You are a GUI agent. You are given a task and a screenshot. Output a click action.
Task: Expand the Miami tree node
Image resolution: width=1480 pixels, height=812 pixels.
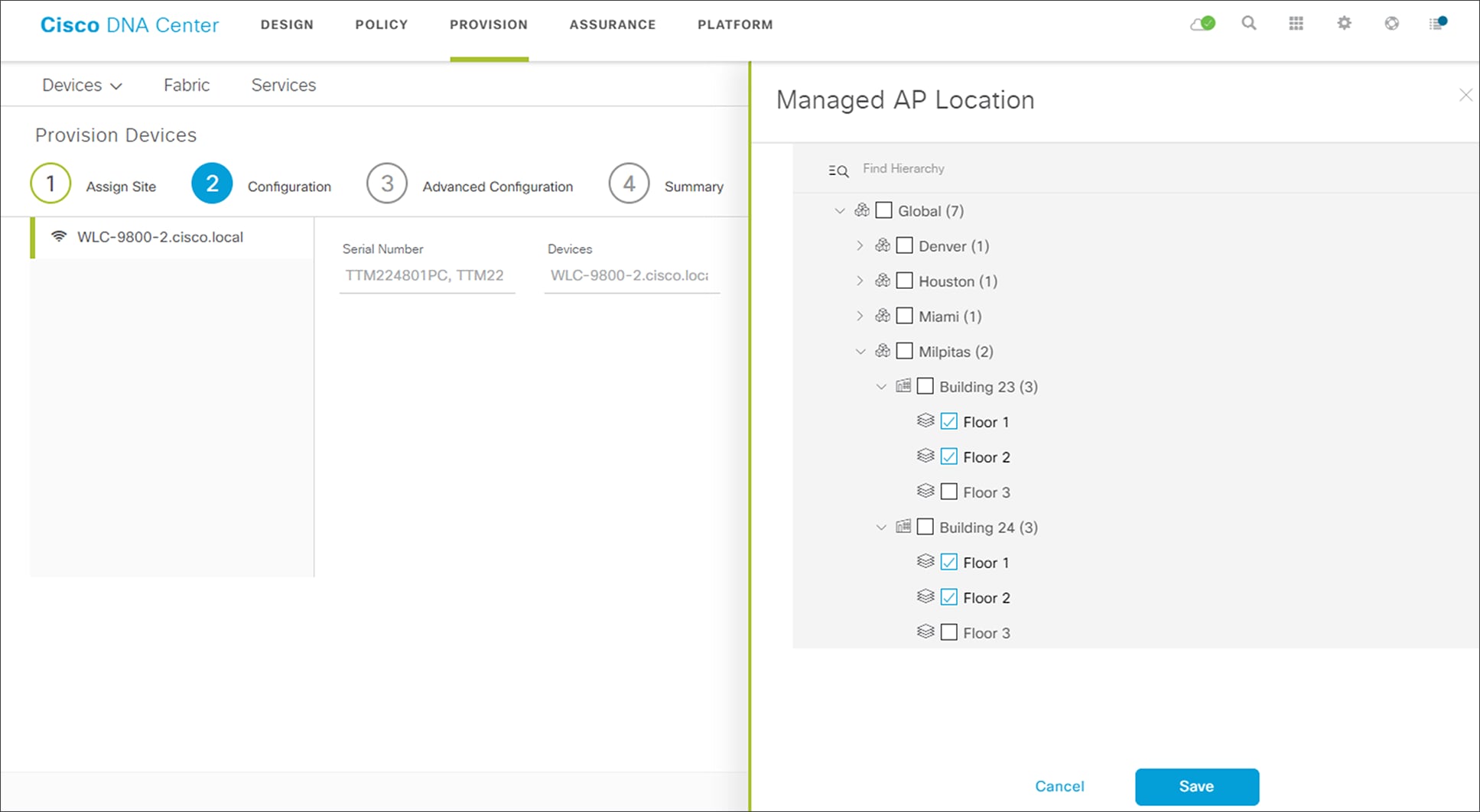click(860, 316)
